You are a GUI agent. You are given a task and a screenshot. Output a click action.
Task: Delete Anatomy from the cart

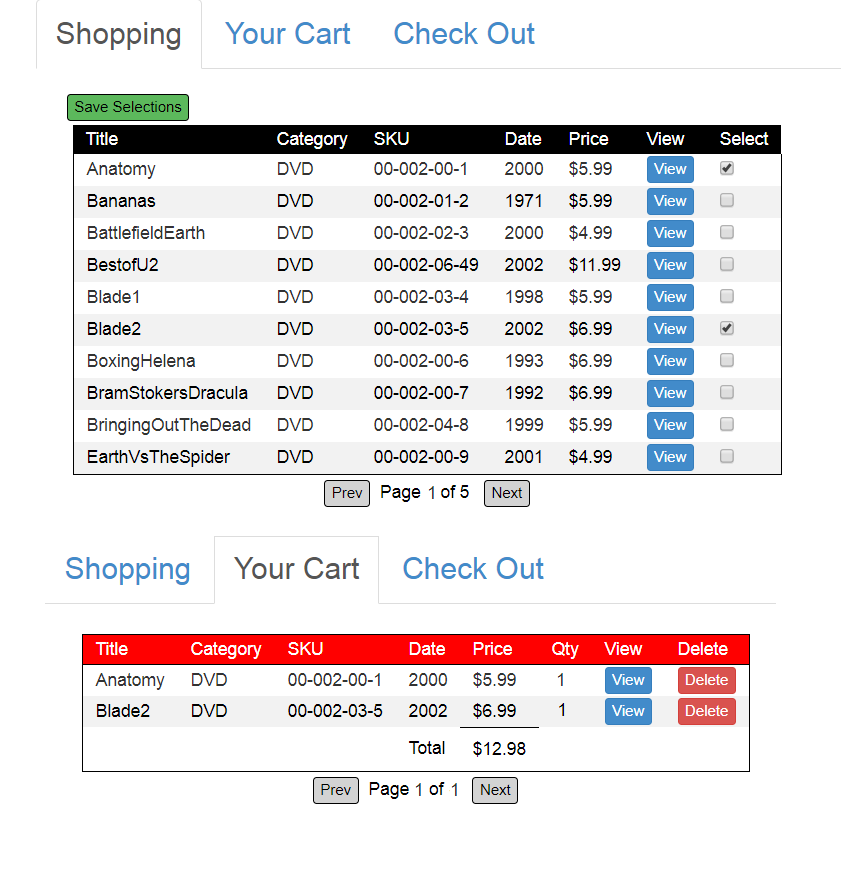pos(706,680)
